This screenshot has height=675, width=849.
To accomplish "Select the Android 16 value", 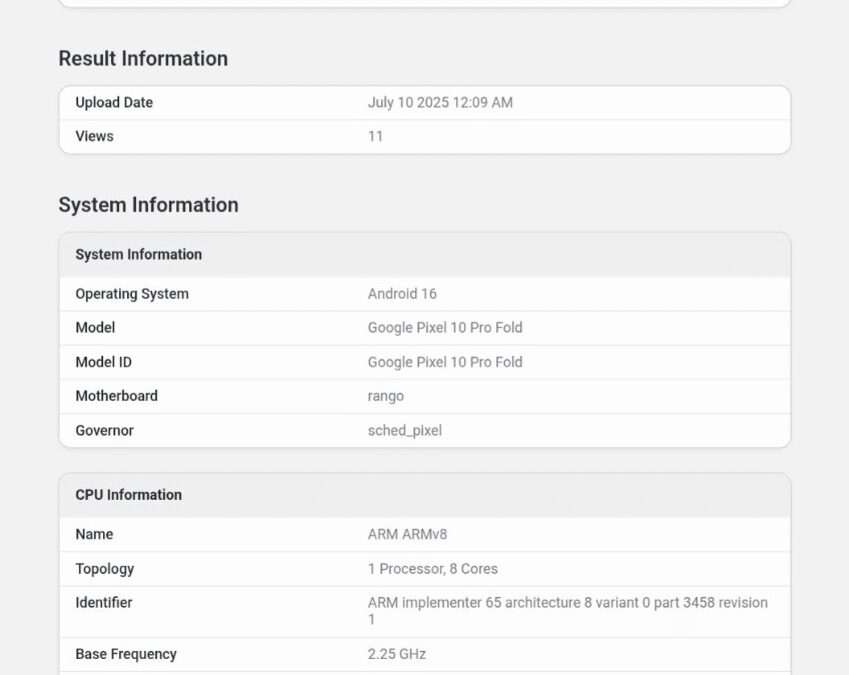I will tap(402, 294).
